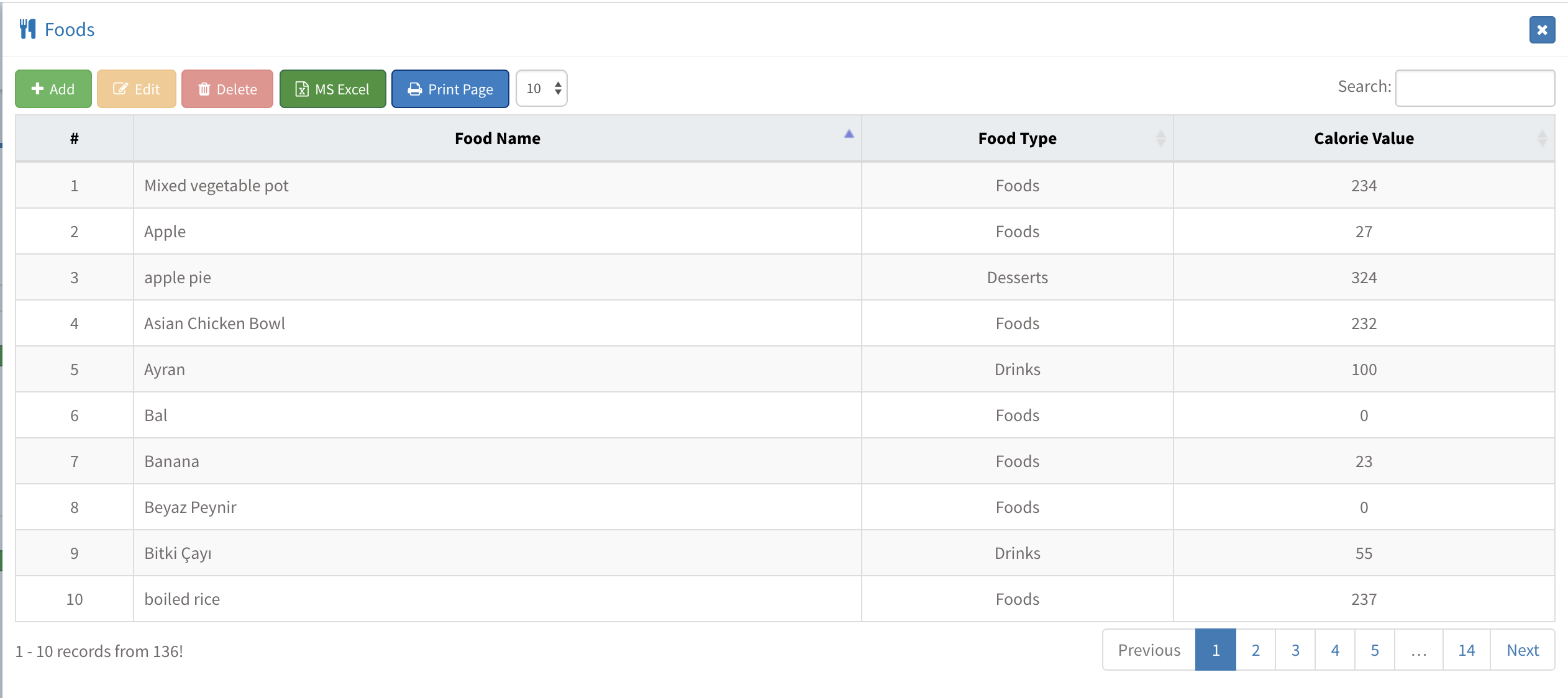The height and width of the screenshot is (698, 1568).
Task: Open the records-per-page dropdown showing 10
Action: click(x=542, y=88)
